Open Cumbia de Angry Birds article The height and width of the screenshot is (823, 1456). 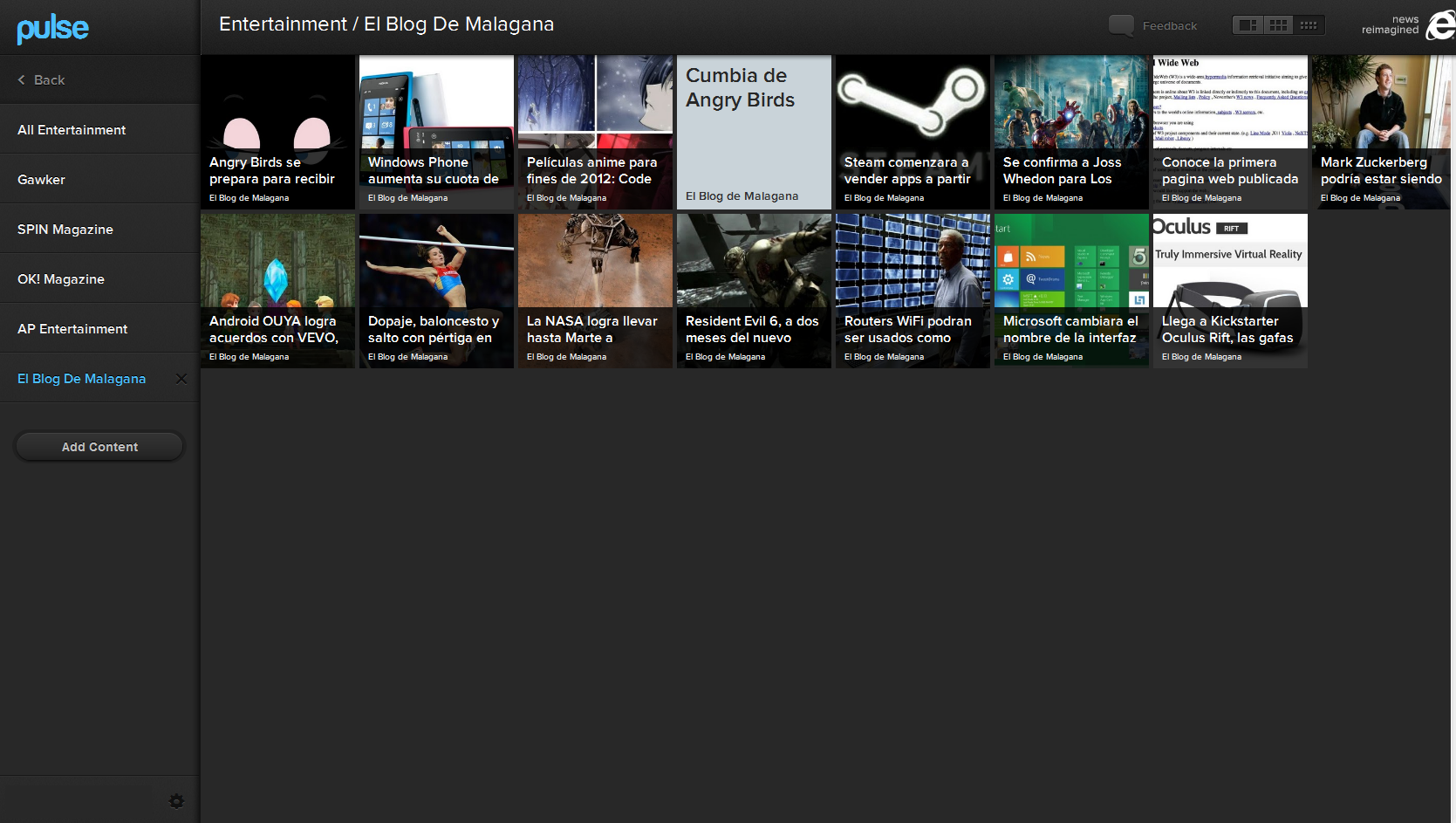tap(754, 133)
